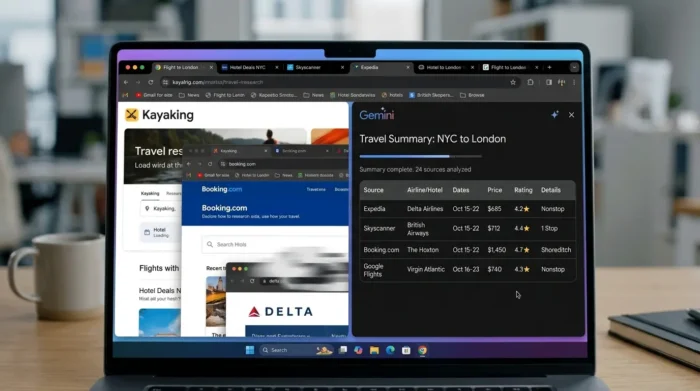Screen dimensions: 700x391
Task: Click the Booking.com window Search Hotels field
Action: tap(275, 244)
